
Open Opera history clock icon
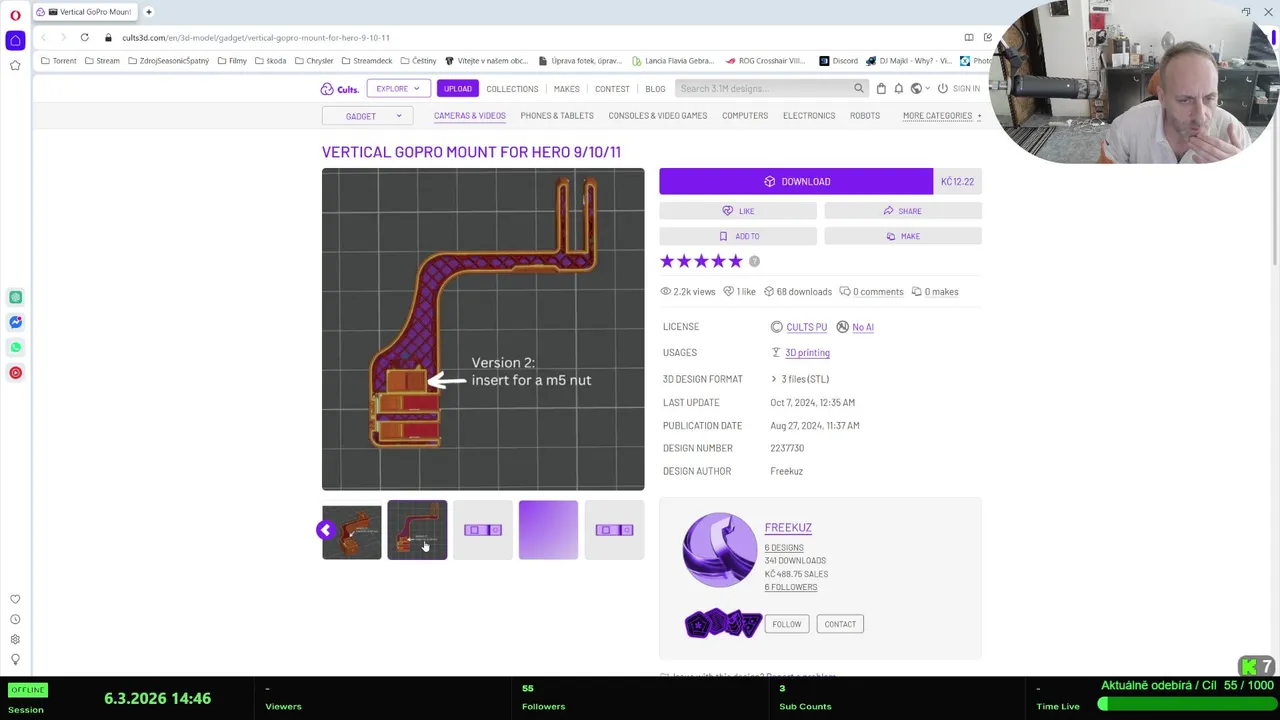[15, 619]
